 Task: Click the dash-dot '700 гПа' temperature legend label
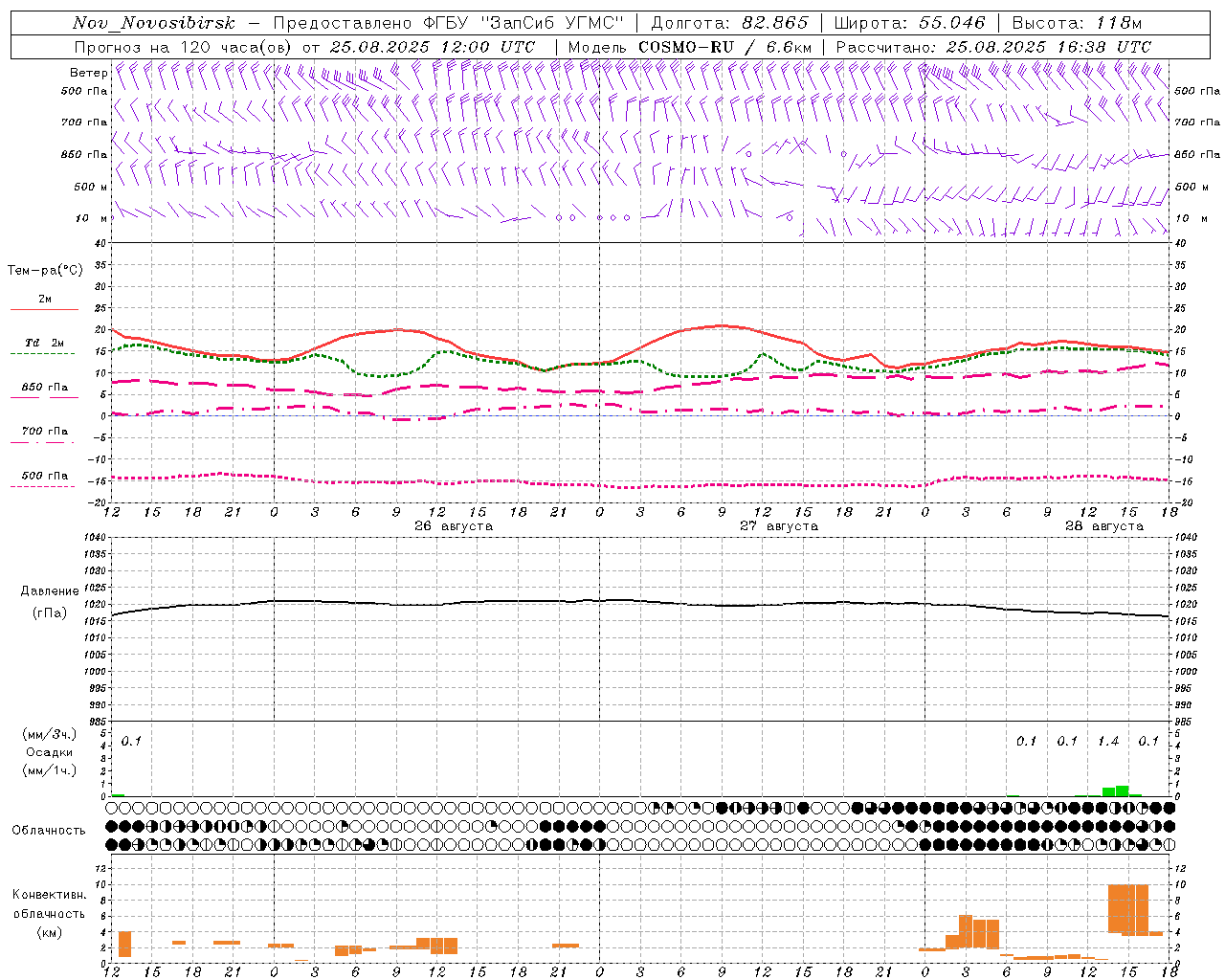click(x=45, y=432)
